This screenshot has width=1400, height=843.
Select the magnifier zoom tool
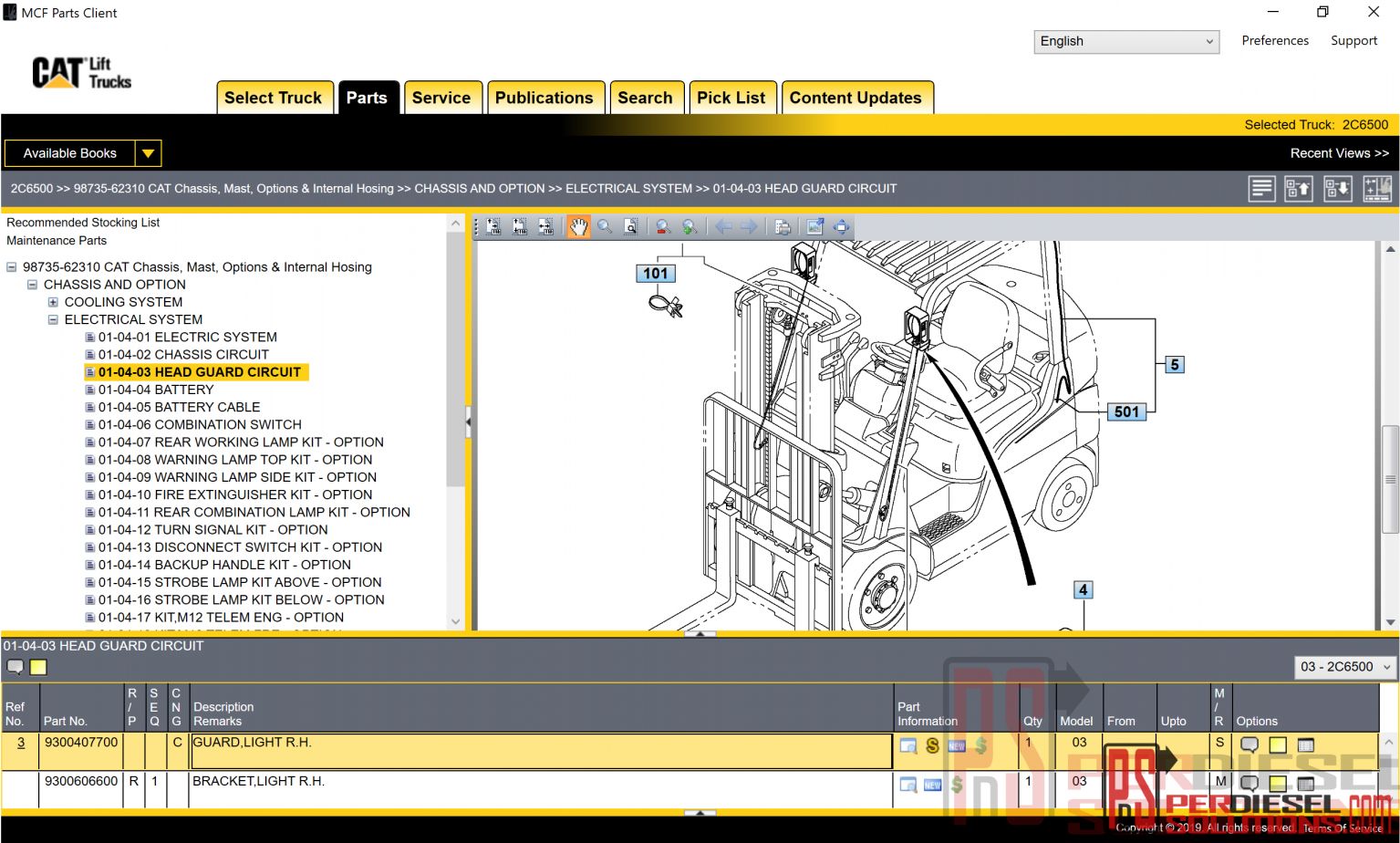pos(605,227)
